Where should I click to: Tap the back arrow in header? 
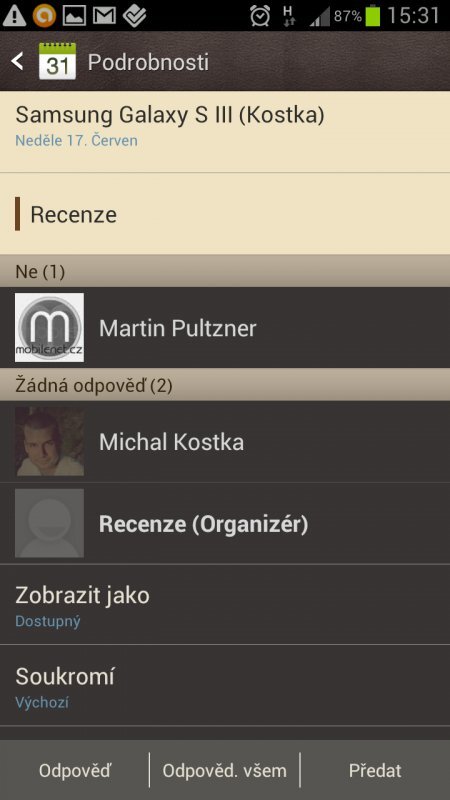tap(17, 62)
